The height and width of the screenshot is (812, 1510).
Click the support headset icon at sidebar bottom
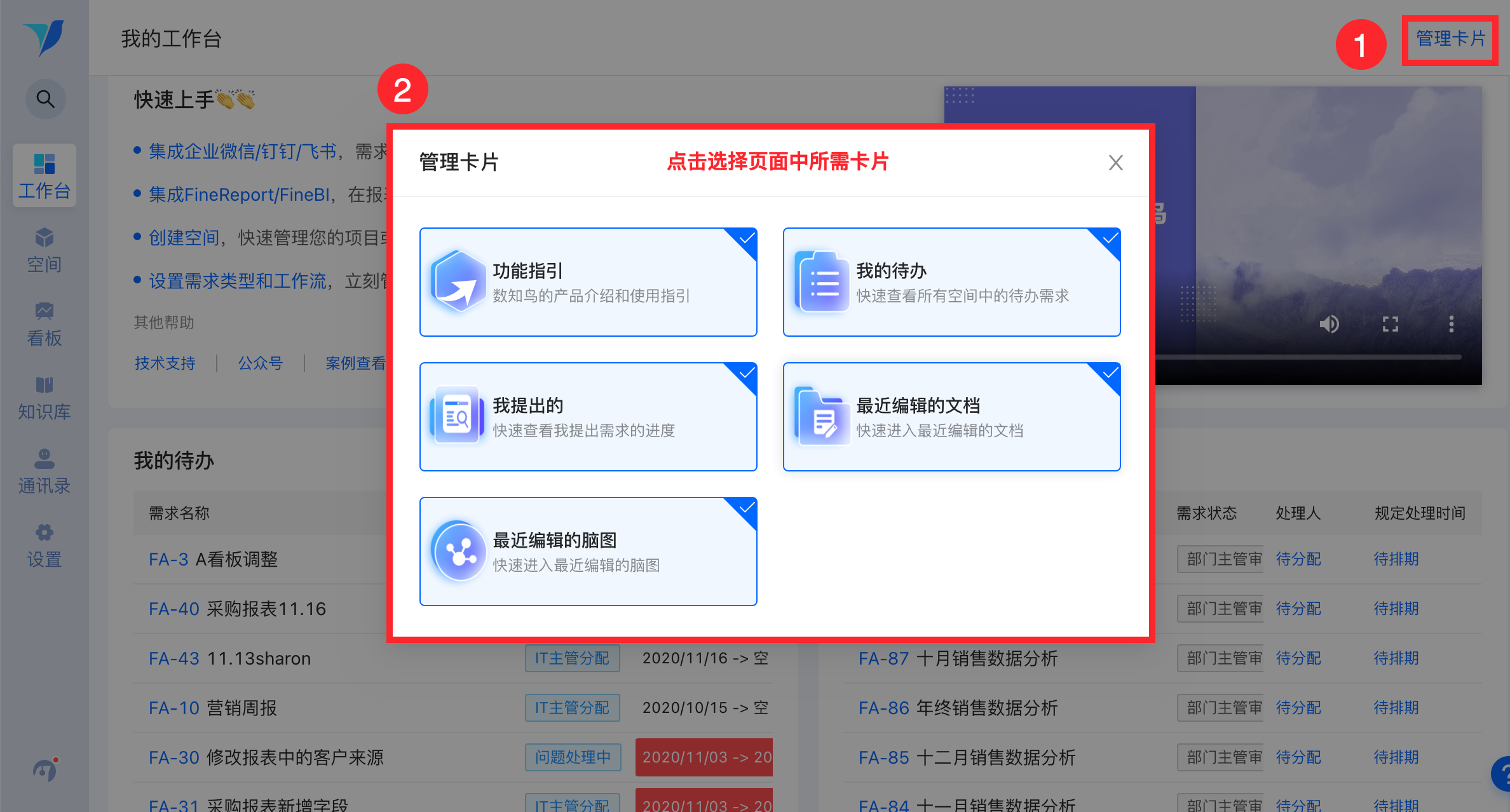point(45,769)
